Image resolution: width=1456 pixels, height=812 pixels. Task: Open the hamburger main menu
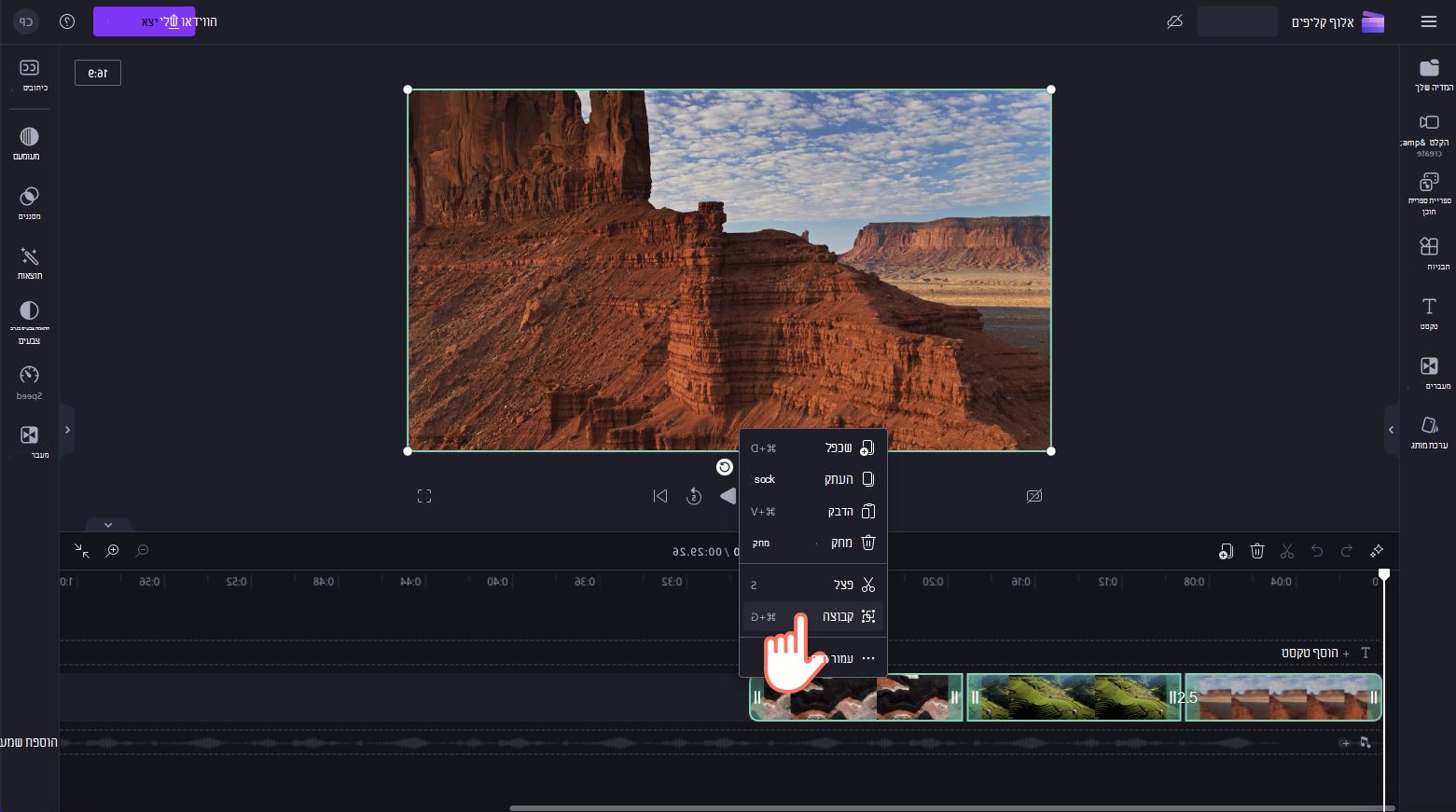1428,21
